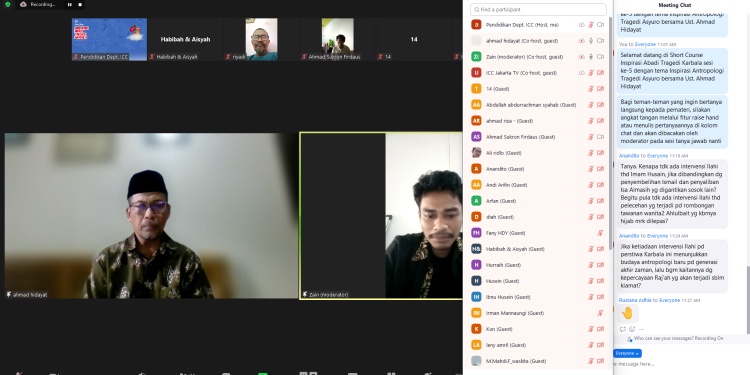Click the reply icon under the hand emoji message
750x375 pixels.
(x=623, y=329)
